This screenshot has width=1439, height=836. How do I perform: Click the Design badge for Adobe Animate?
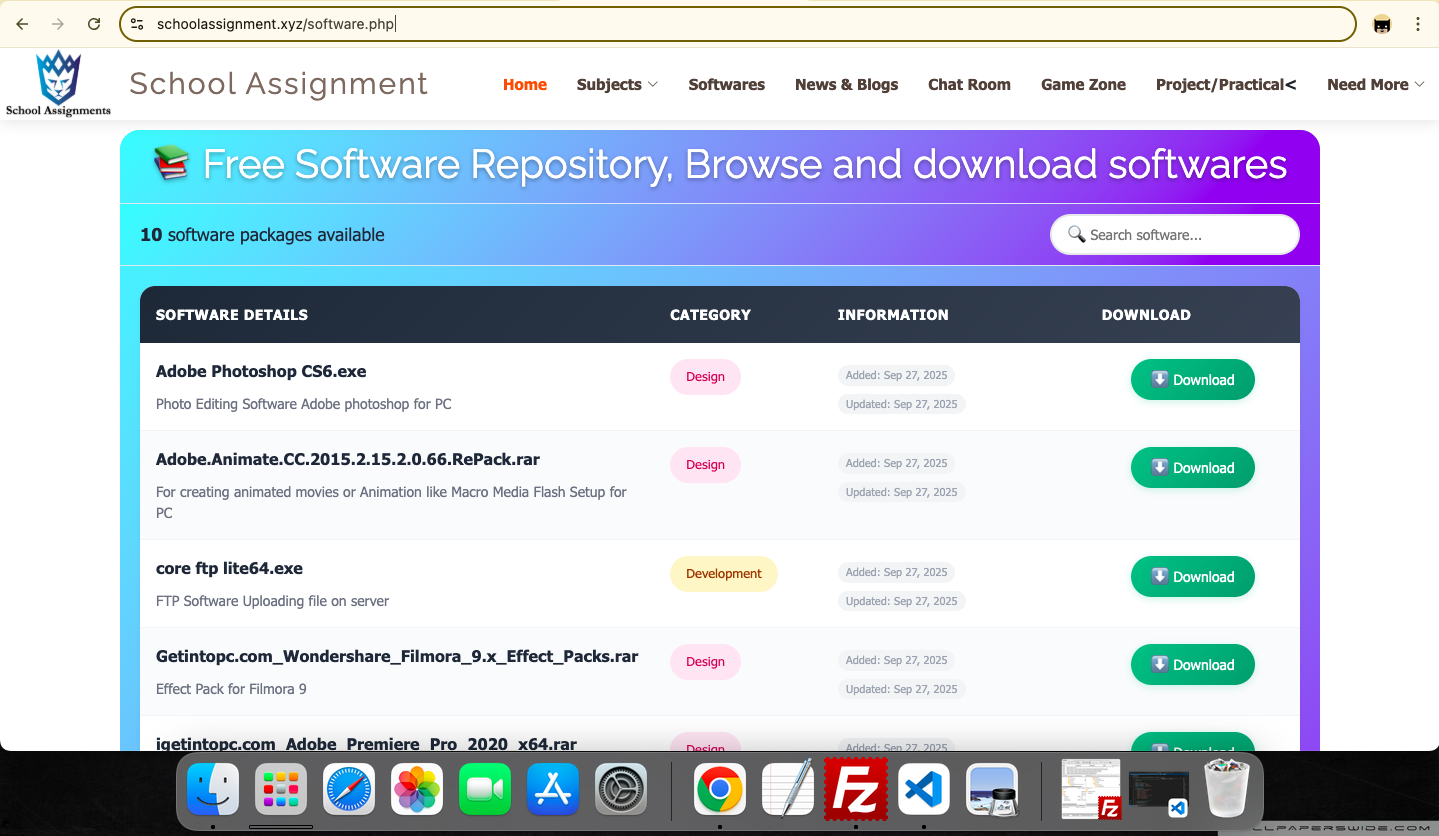coord(705,465)
